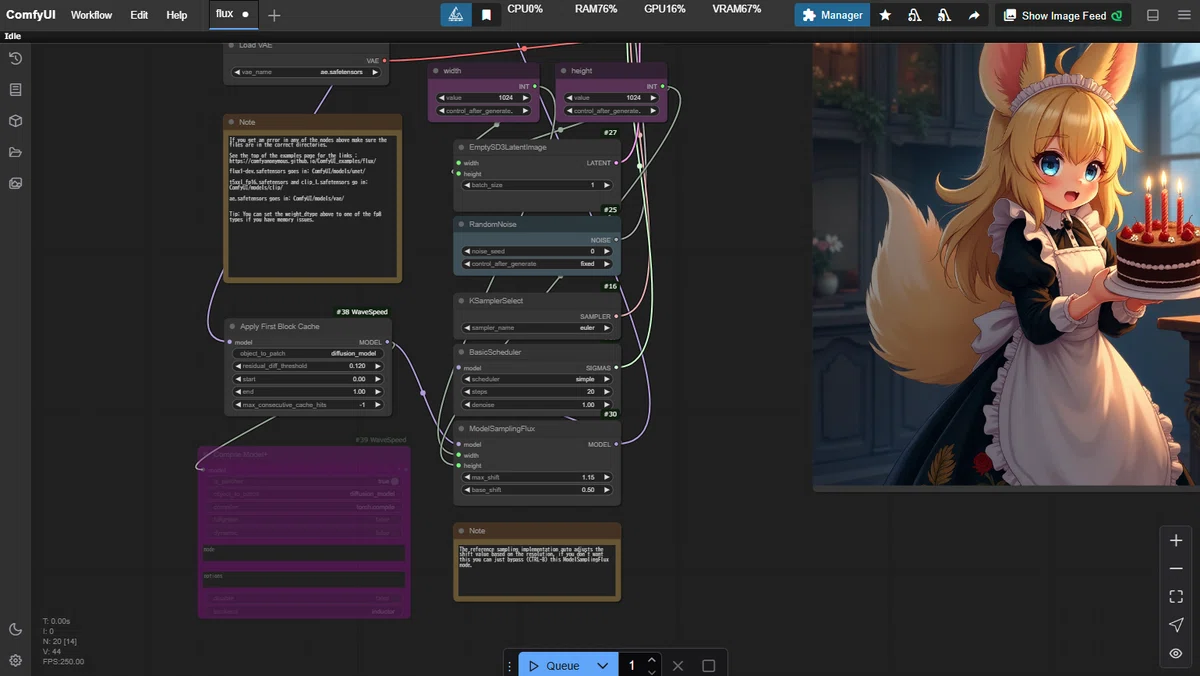Open control_after_generate combo in height node
Viewport: 1200px width, 676px height.
[612, 111]
